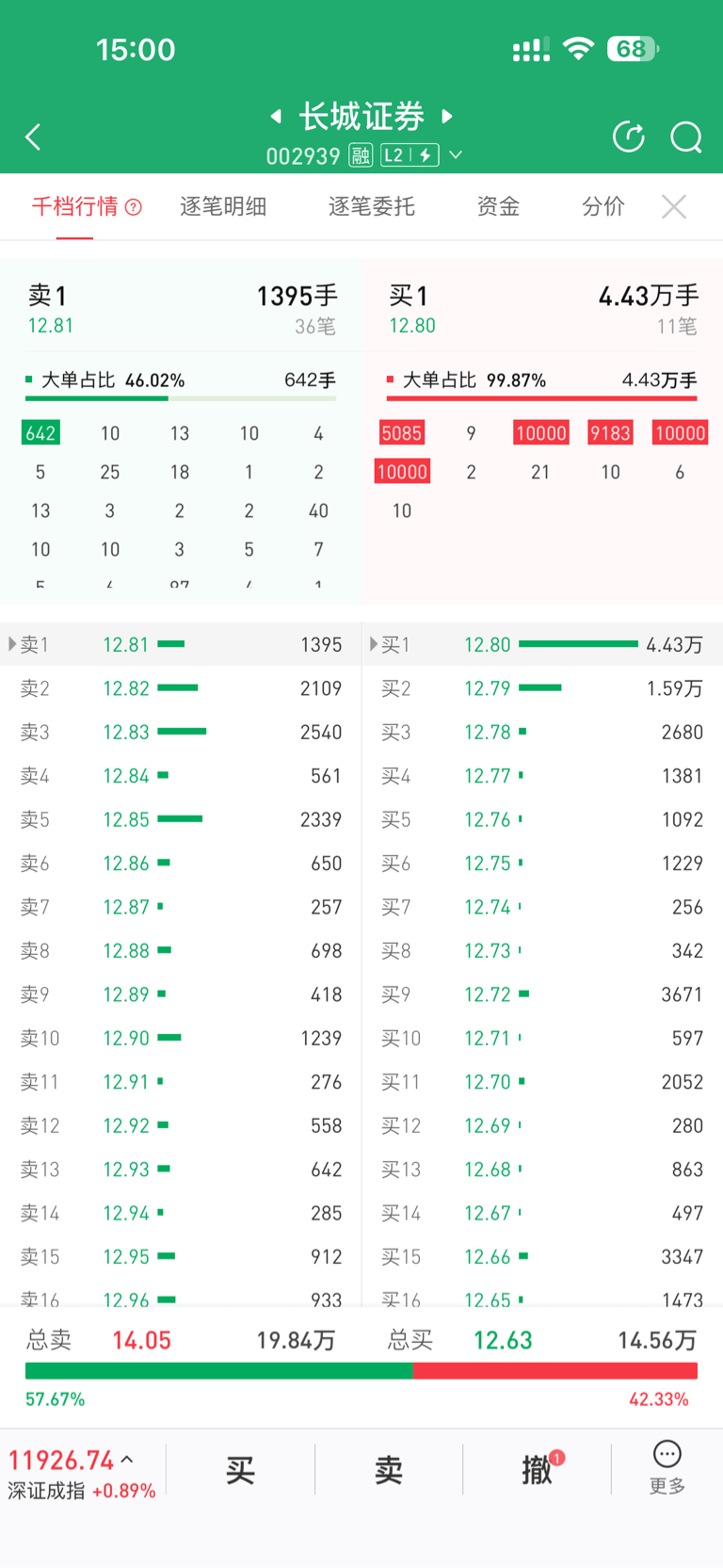Tap the L2 lightning badge
The image size is (723, 1568).
(410, 155)
